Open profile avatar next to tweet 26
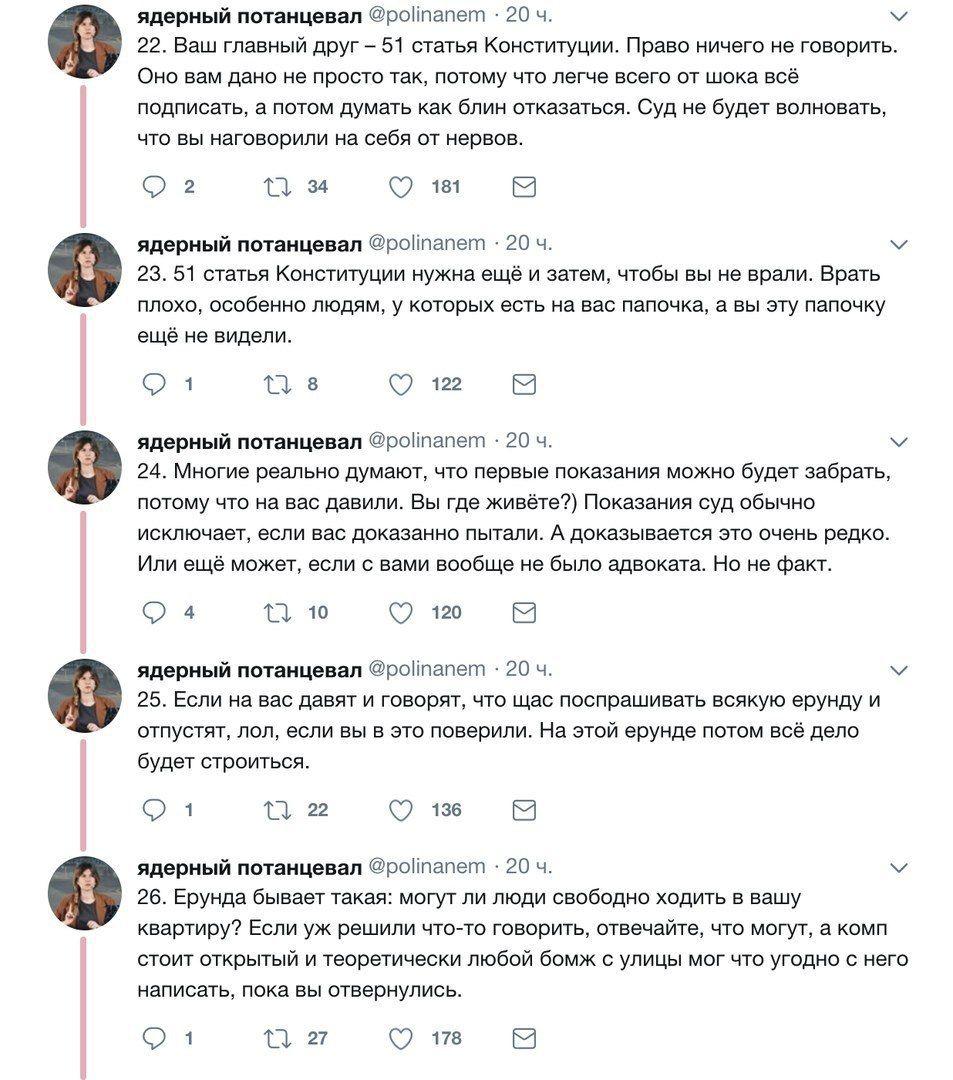The width and height of the screenshot is (953, 1080). 85,893
